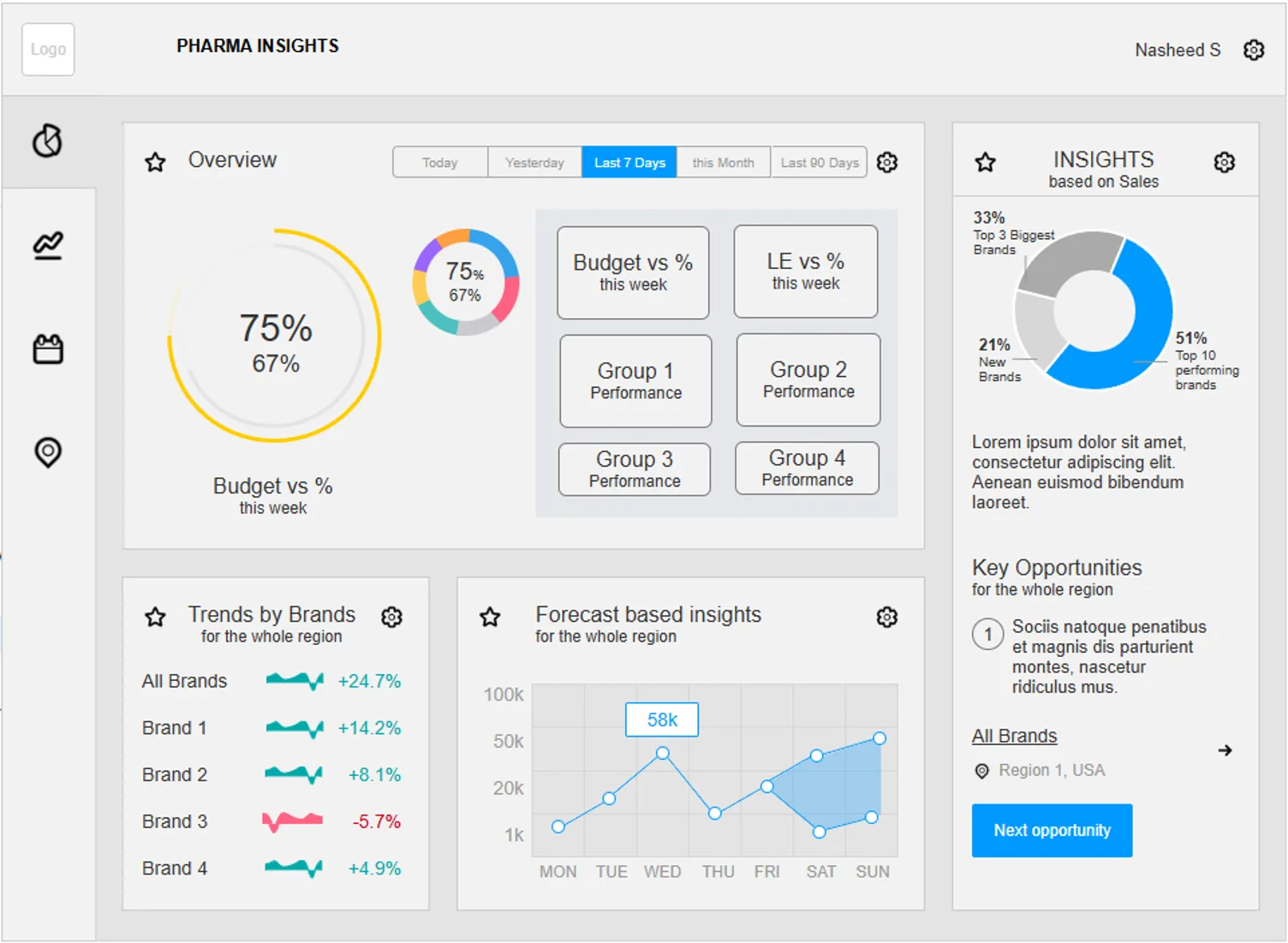Select the this Month tab
1288x943 pixels.
(x=724, y=162)
